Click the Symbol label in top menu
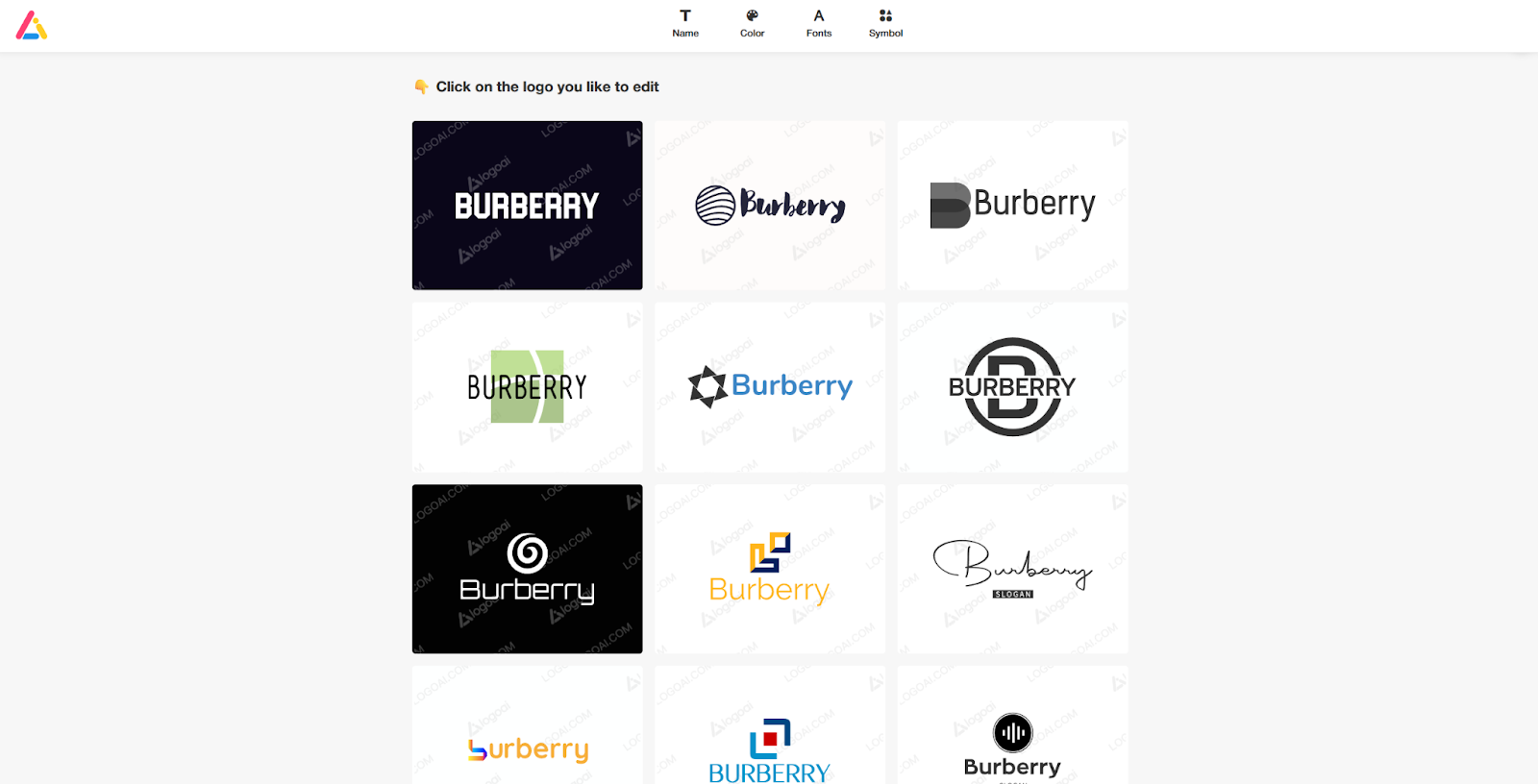Viewport: 1538px width, 784px height. [885, 34]
